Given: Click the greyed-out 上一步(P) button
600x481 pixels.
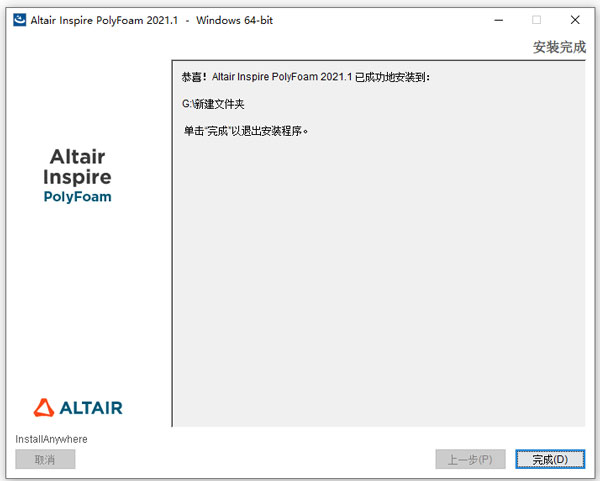Looking at the screenshot, I should (x=470, y=459).
